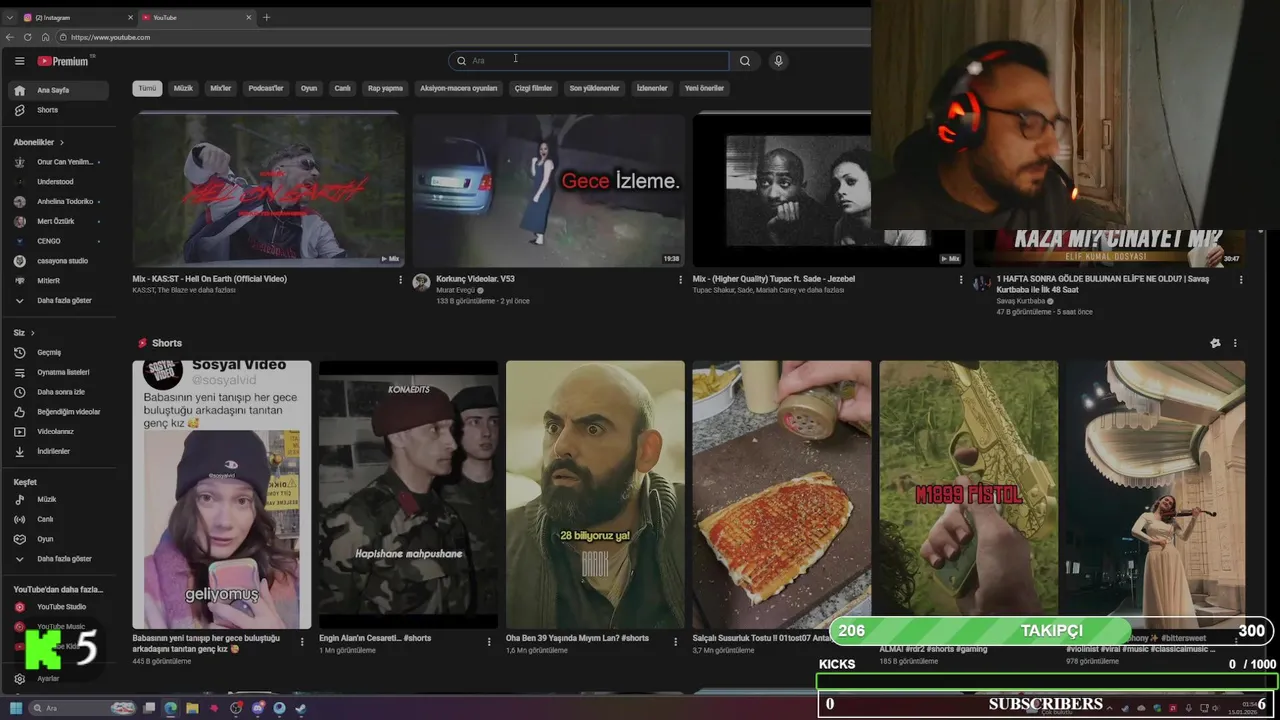Expand Daha fazla göster under Keşfet
Image resolution: width=1280 pixels, height=720 pixels.
coord(58,559)
